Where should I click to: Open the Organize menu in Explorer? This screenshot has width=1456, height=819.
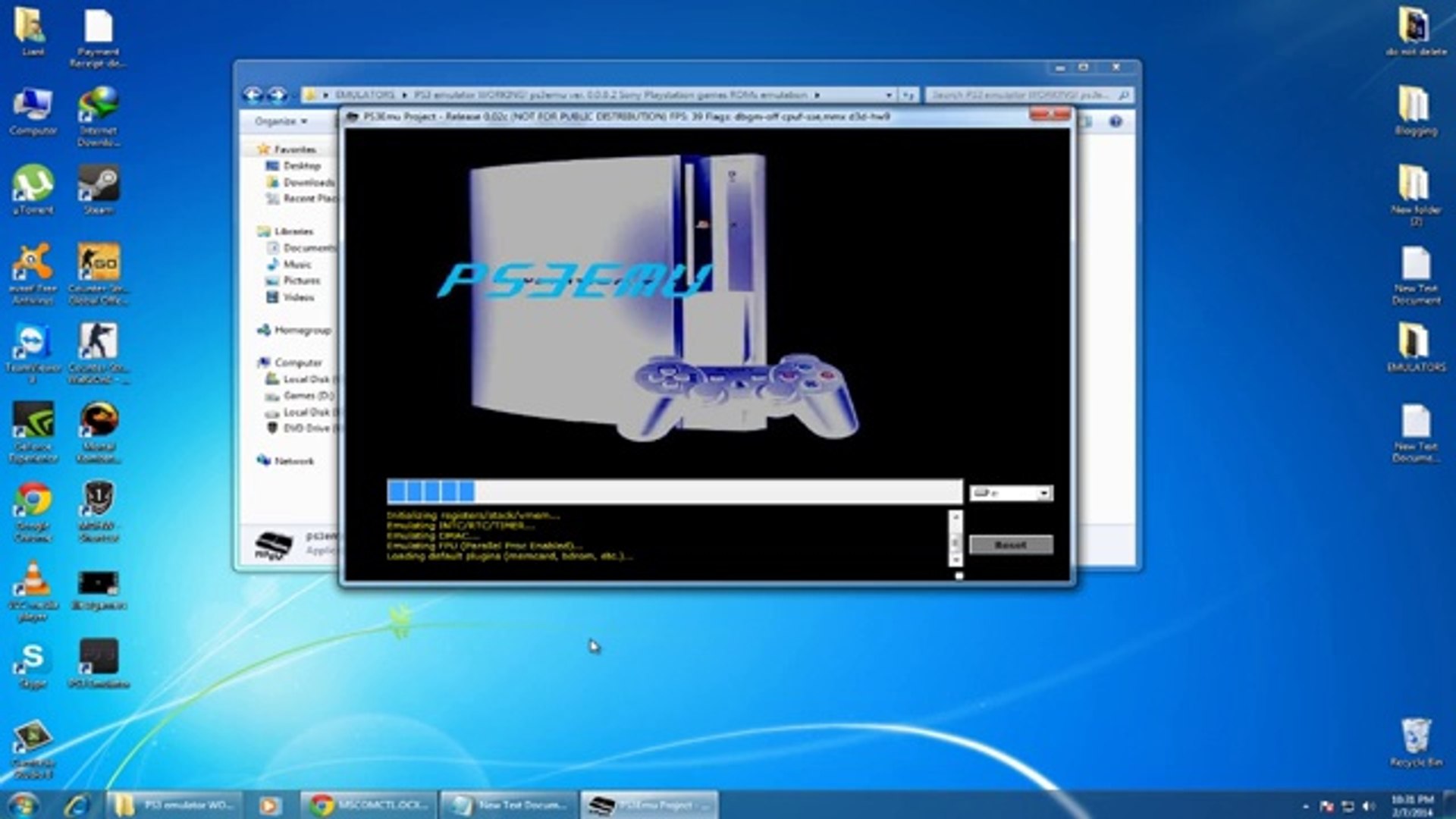(x=281, y=121)
